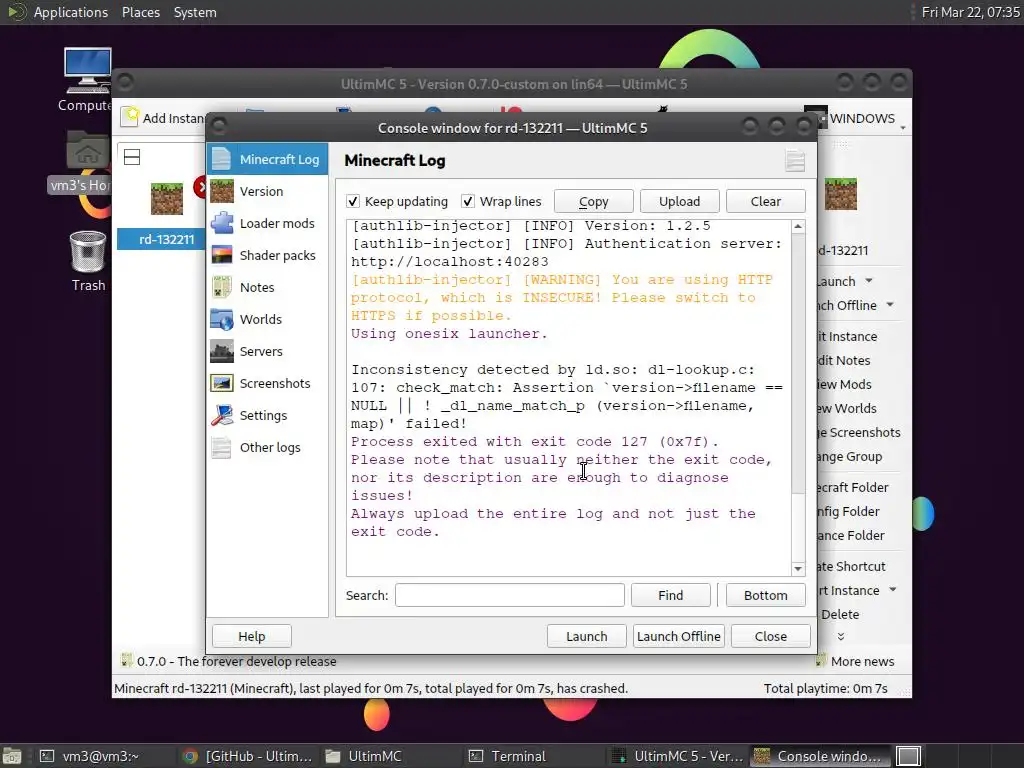Click Delete in main window side panel
Screen dimensions: 1024x768
(840, 614)
